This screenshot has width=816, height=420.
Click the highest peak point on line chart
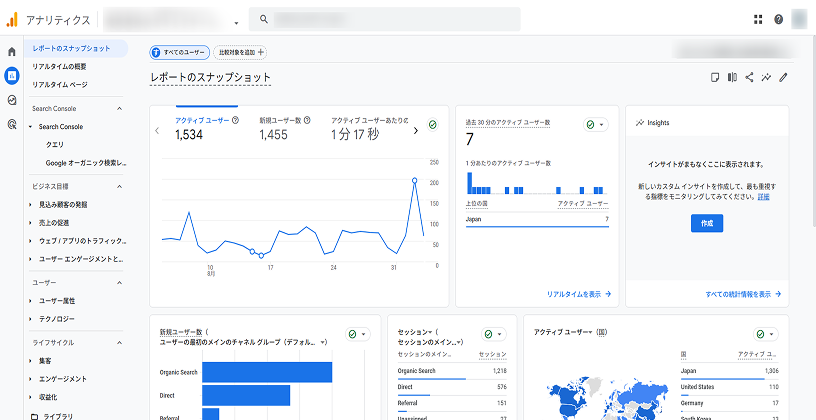pyautogui.click(x=415, y=181)
